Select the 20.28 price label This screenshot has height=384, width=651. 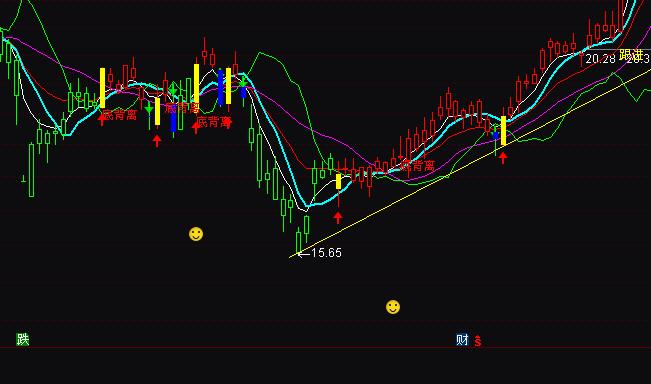(x=600, y=59)
